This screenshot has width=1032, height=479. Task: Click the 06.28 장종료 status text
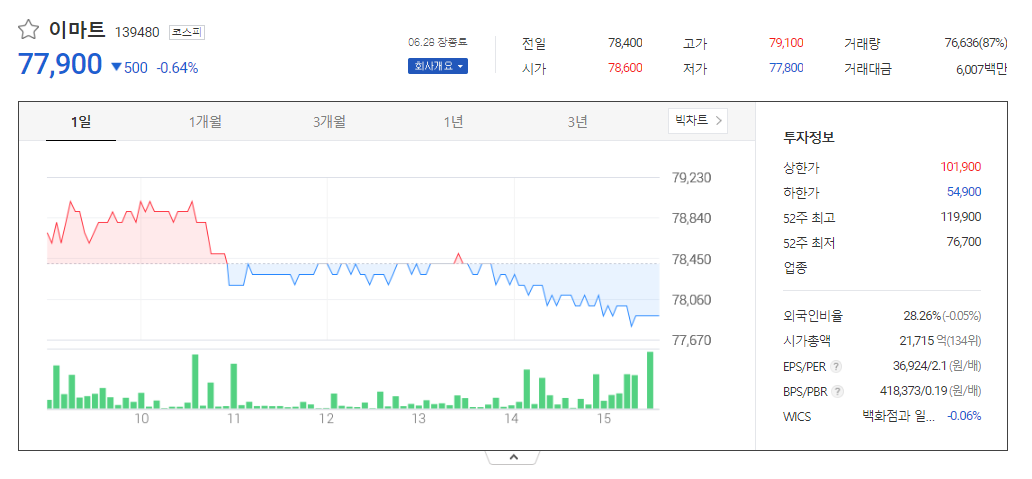coord(437,42)
